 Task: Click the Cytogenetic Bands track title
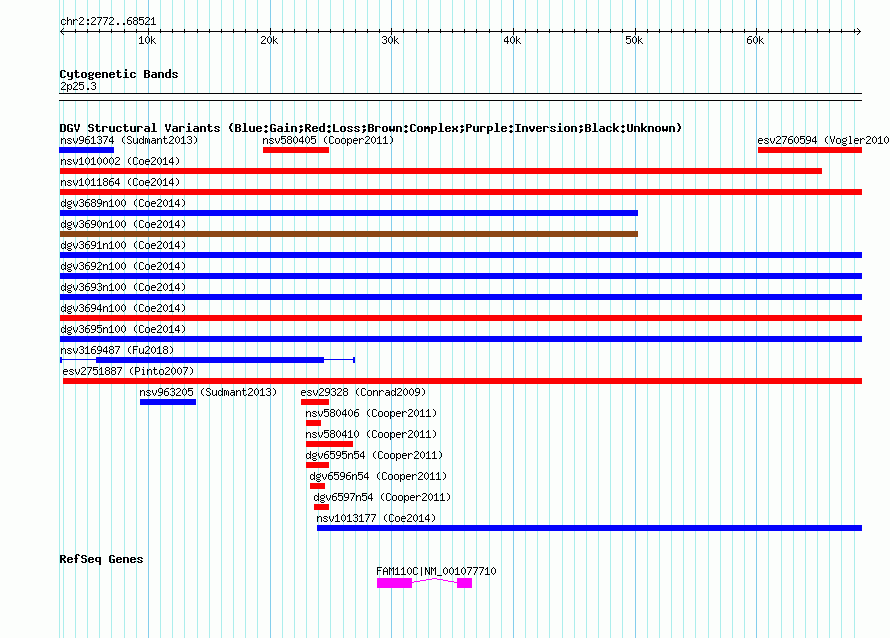(x=119, y=74)
